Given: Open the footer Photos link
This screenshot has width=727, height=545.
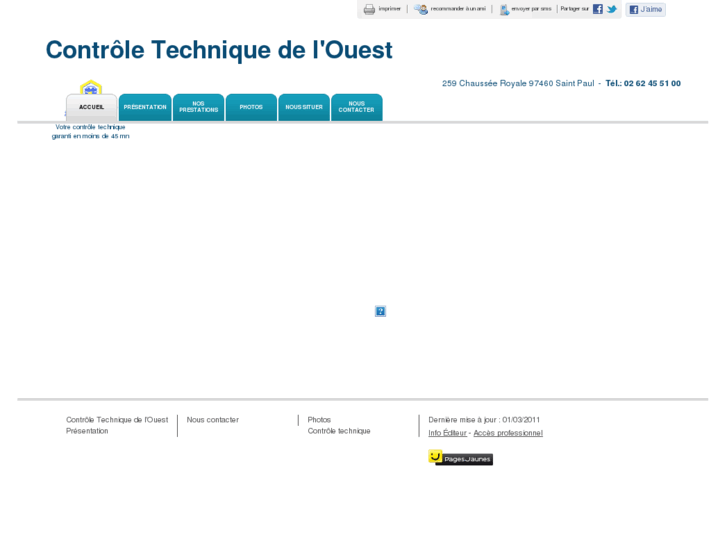Looking at the screenshot, I should tap(319, 420).
